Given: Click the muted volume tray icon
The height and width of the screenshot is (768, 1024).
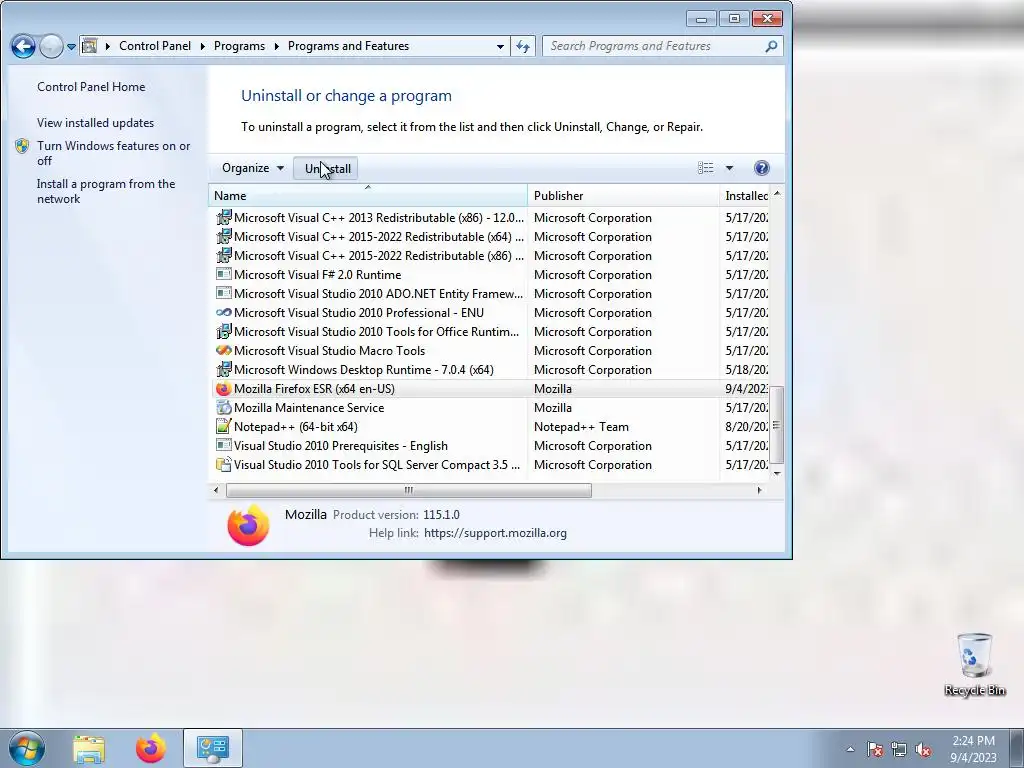Looking at the screenshot, I should click(x=923, y=749).
